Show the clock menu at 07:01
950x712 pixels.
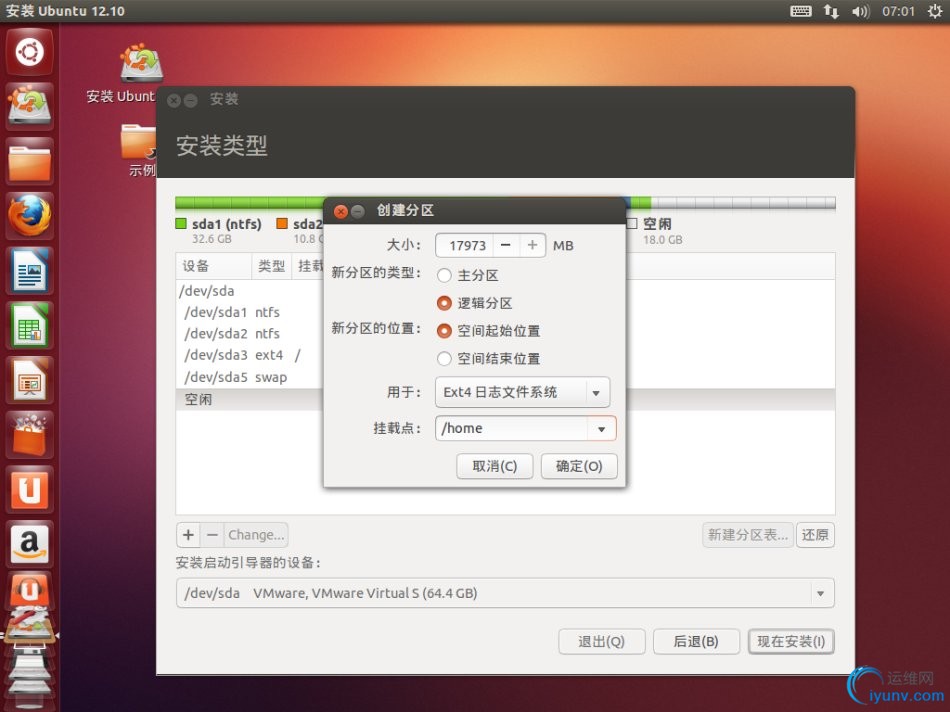click(x=898, y=11)
